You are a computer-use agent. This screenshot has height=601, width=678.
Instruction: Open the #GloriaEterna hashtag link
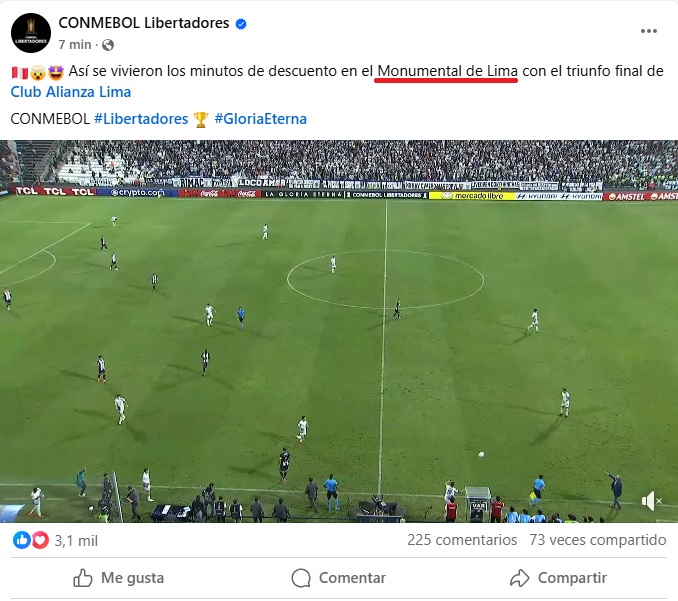tap(260, 119)
